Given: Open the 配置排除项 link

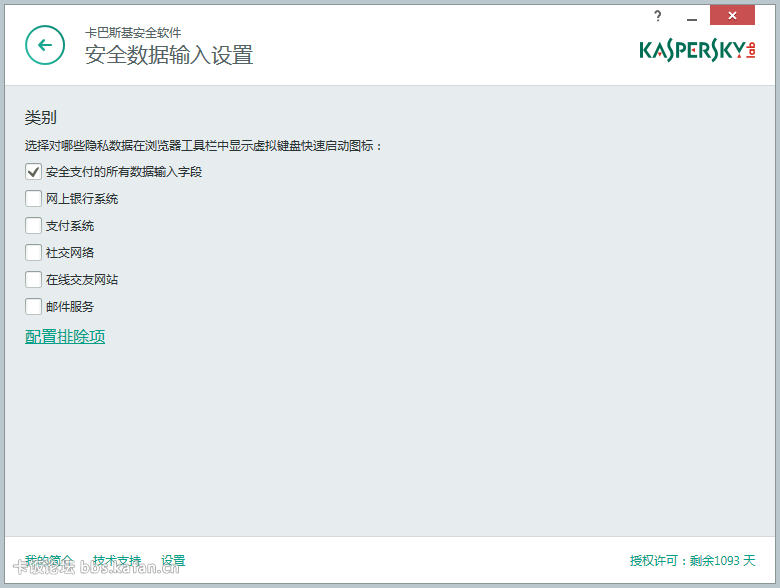Looking at the screenshot, I should (65, 337).
